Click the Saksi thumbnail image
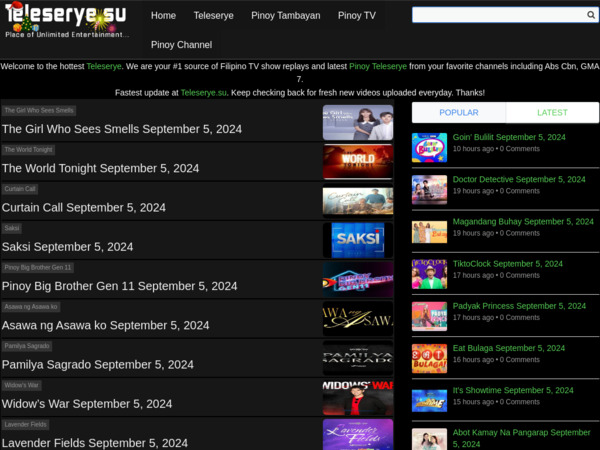 [358, 240]
